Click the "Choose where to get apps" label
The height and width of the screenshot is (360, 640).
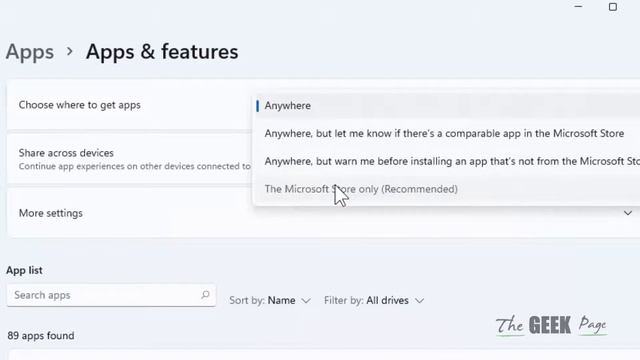(80, 105)
